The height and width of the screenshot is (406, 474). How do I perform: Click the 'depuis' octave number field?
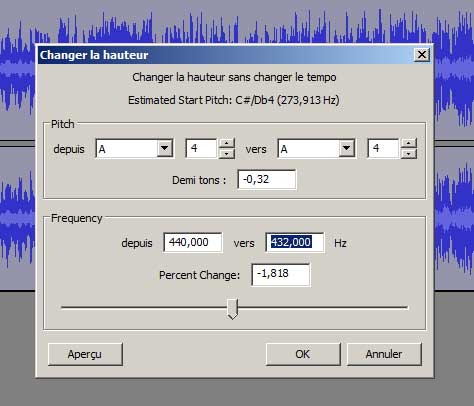pos(202,148)
